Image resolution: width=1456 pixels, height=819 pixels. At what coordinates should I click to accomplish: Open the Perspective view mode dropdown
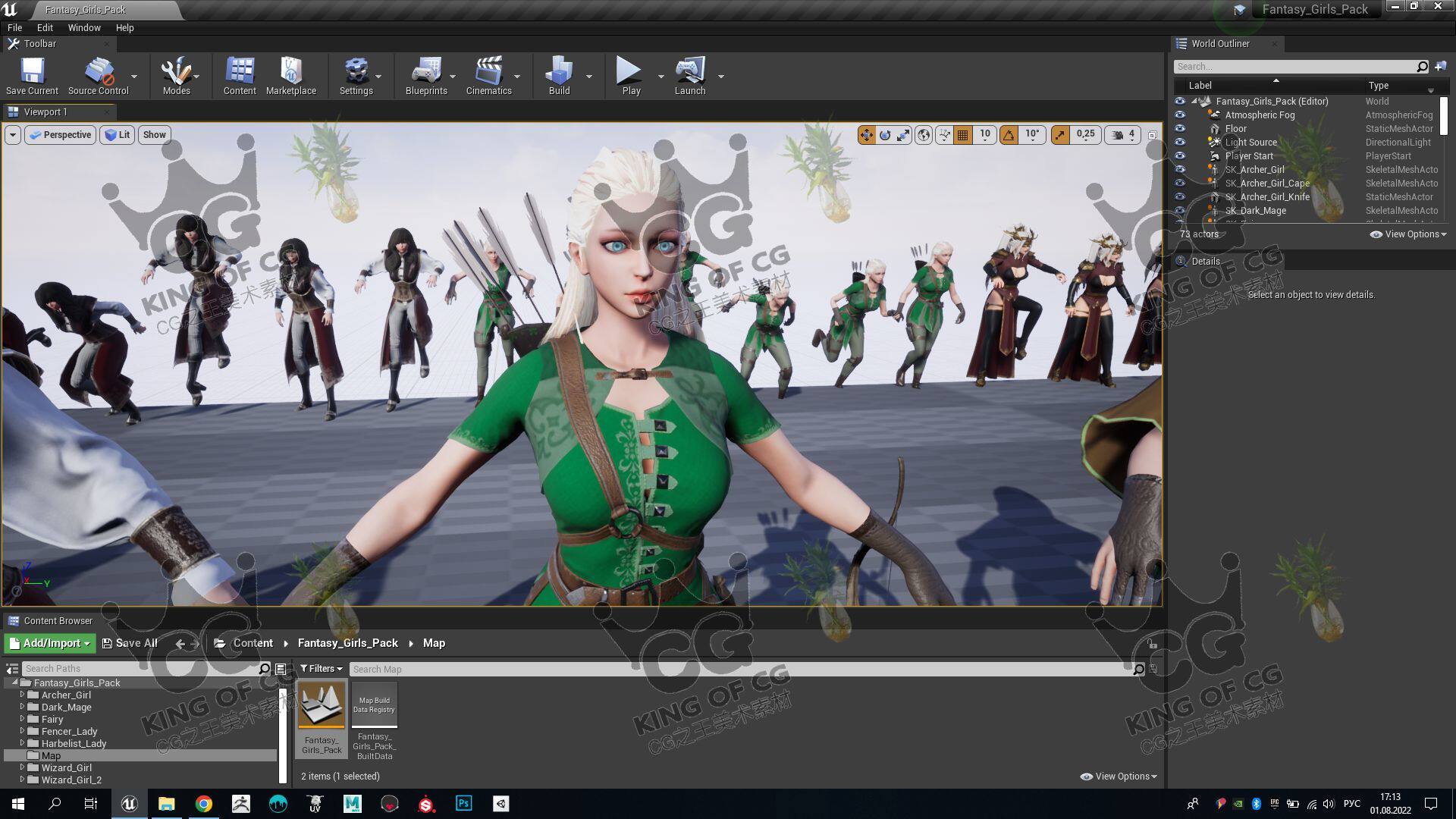point(61,135)
